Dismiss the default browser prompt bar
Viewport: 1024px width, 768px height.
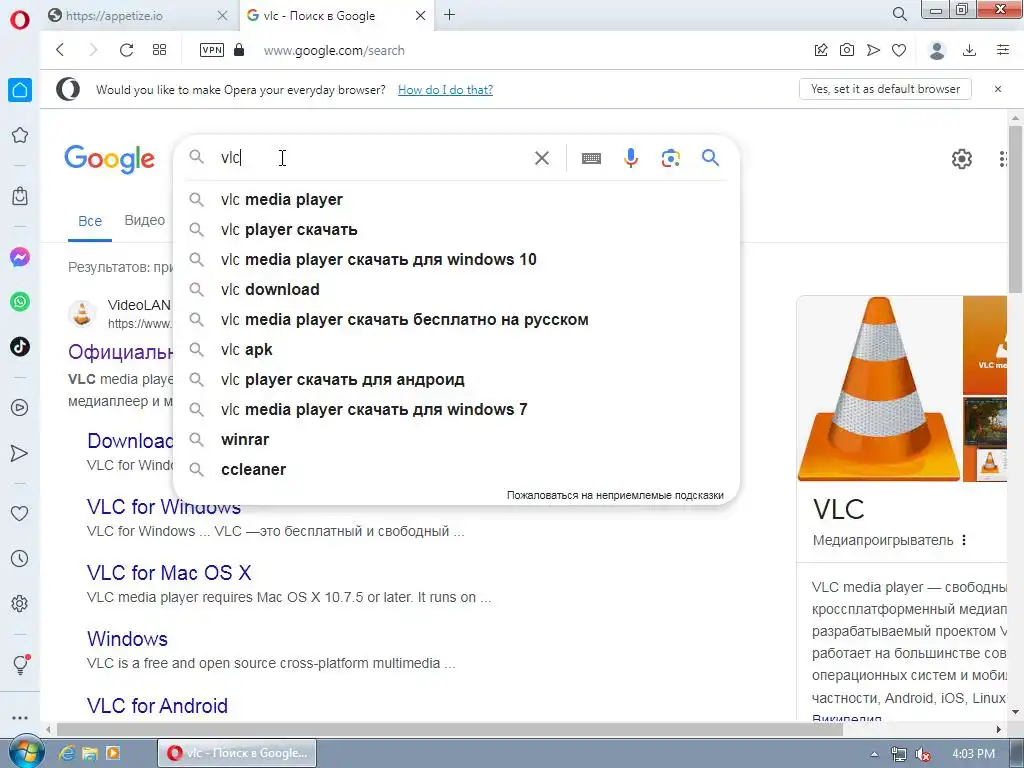pos(998,89)
